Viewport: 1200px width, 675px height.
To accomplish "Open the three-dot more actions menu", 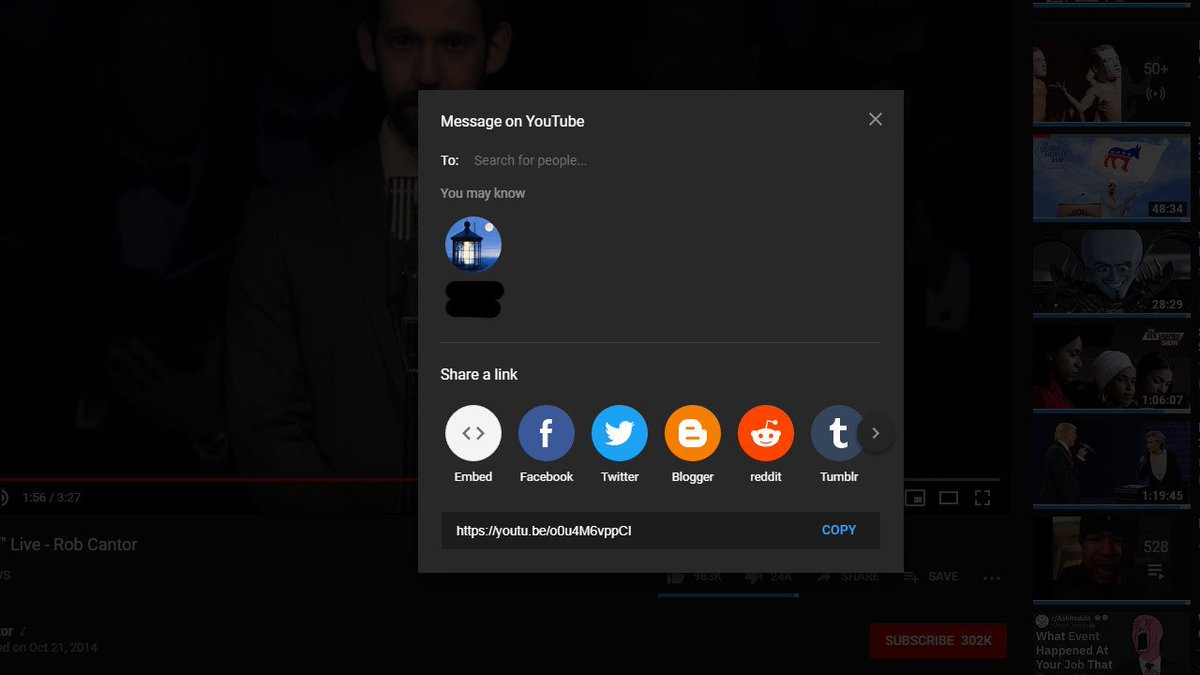I will pos(991,578).
